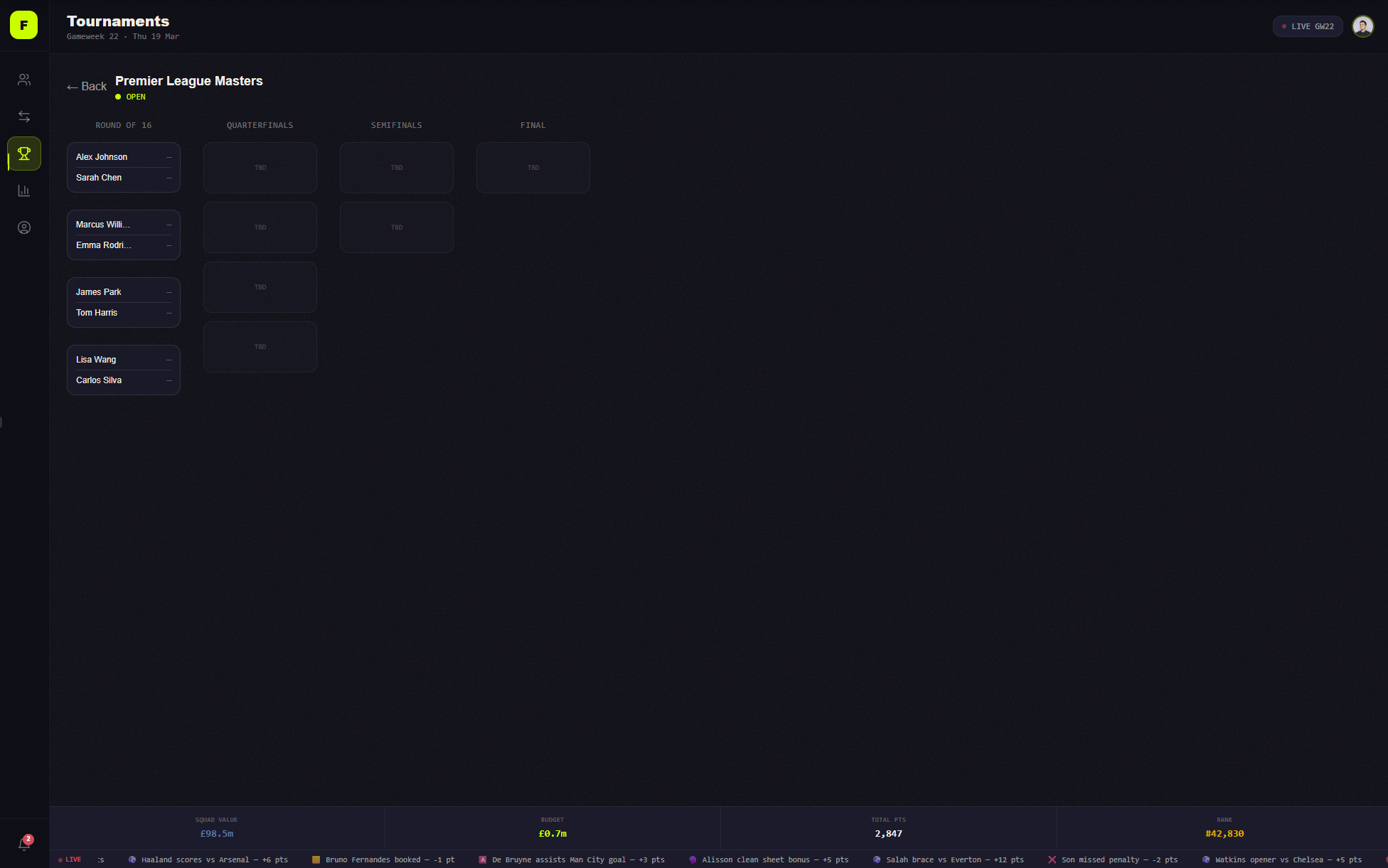Open the notifications bell with badge
1388x868 pixels.
coord(24,844)
